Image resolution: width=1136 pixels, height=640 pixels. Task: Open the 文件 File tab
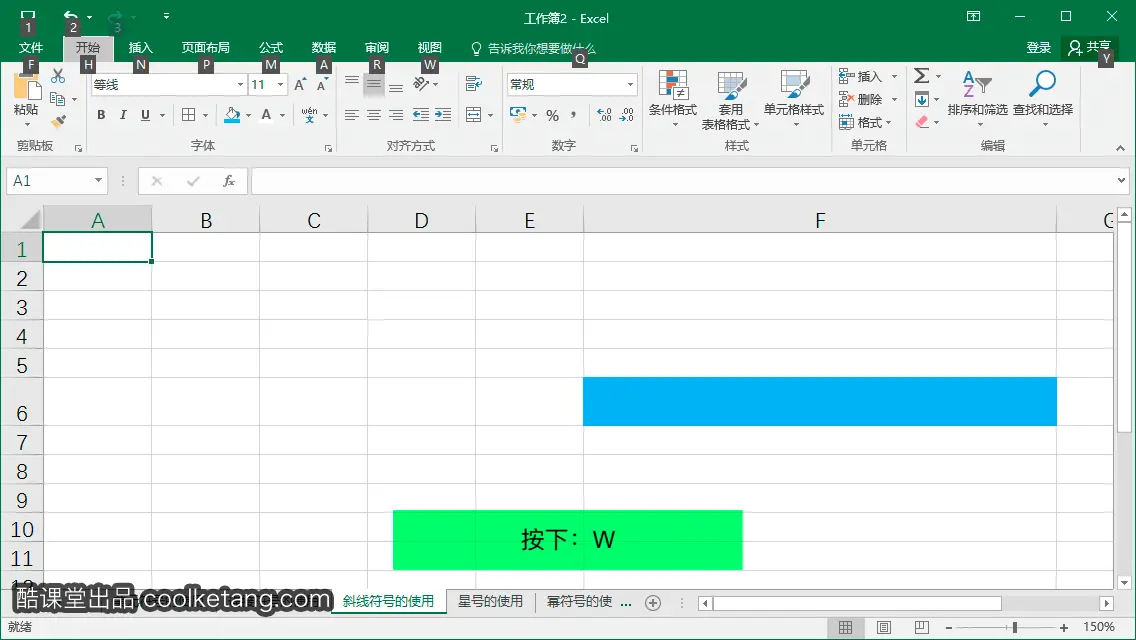pyautogui.click(x=30, y=48)
